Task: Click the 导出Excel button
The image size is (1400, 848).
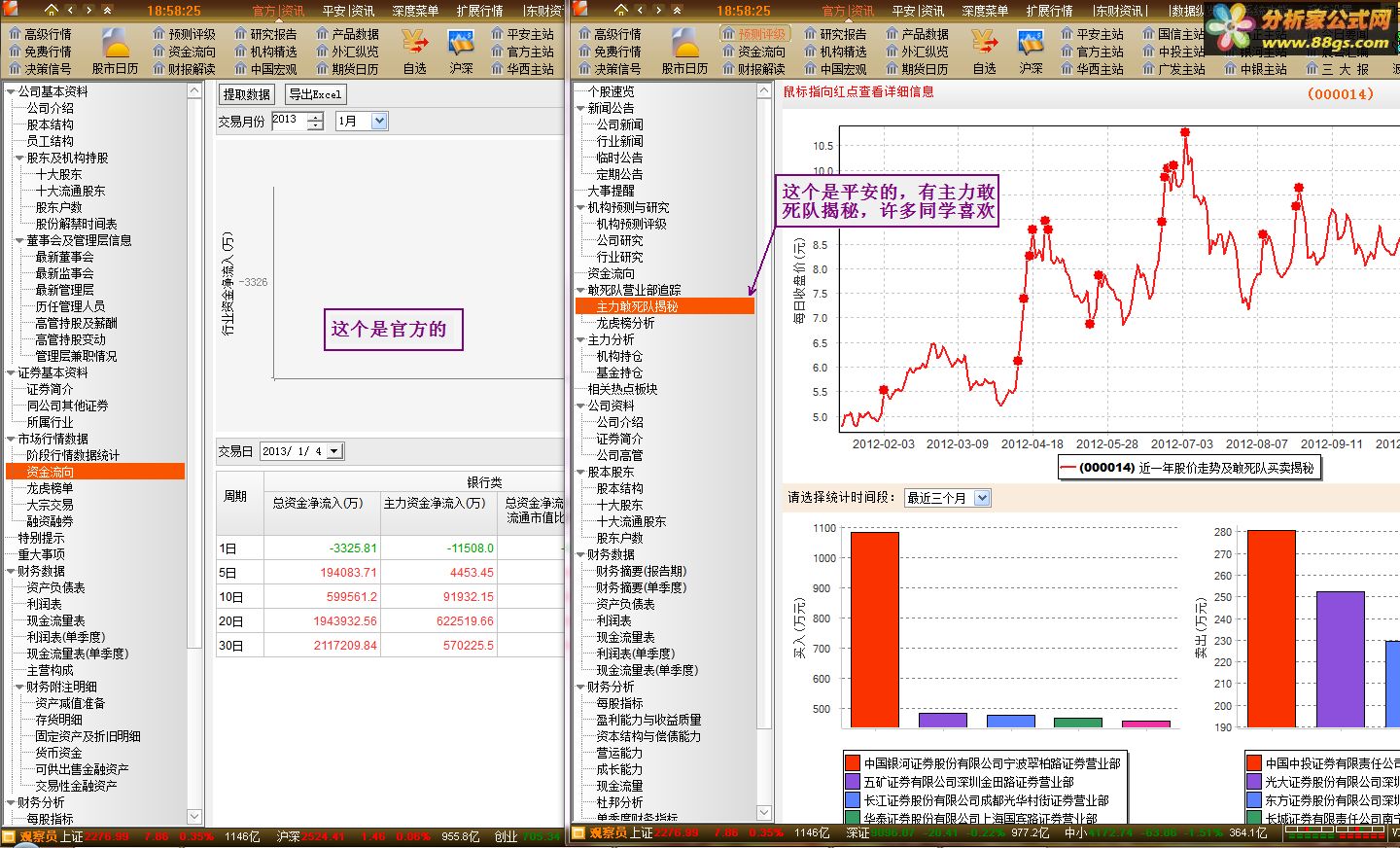Action: 315,94
